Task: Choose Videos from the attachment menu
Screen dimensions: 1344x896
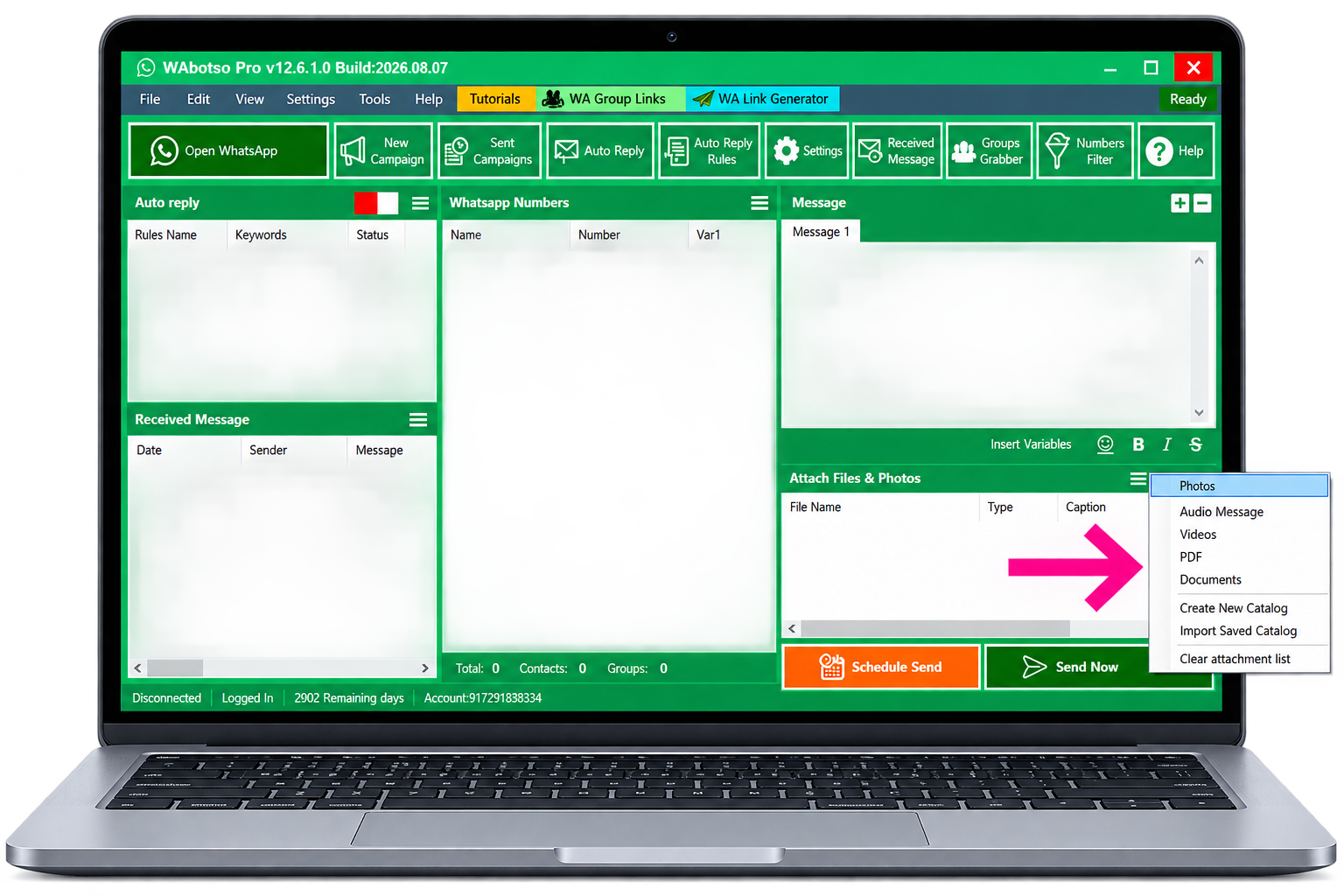Action: click(1239, 535)
